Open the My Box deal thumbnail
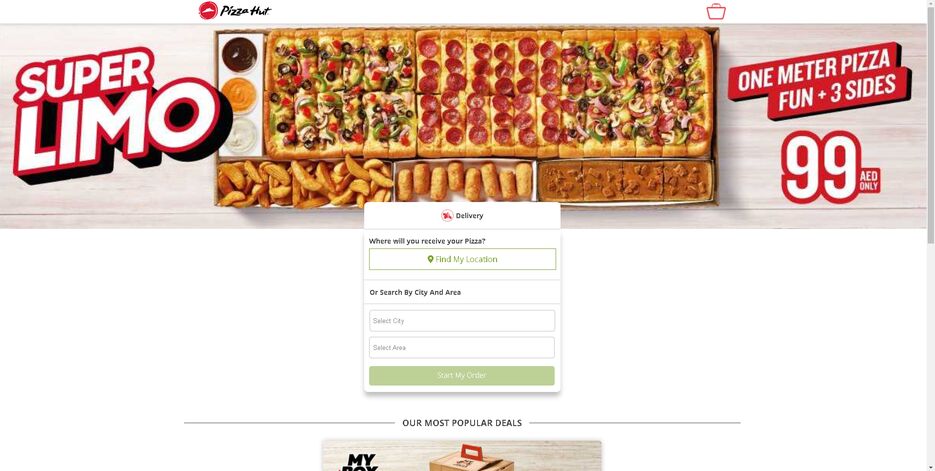The image size is (935, 471). pos(462,456)
